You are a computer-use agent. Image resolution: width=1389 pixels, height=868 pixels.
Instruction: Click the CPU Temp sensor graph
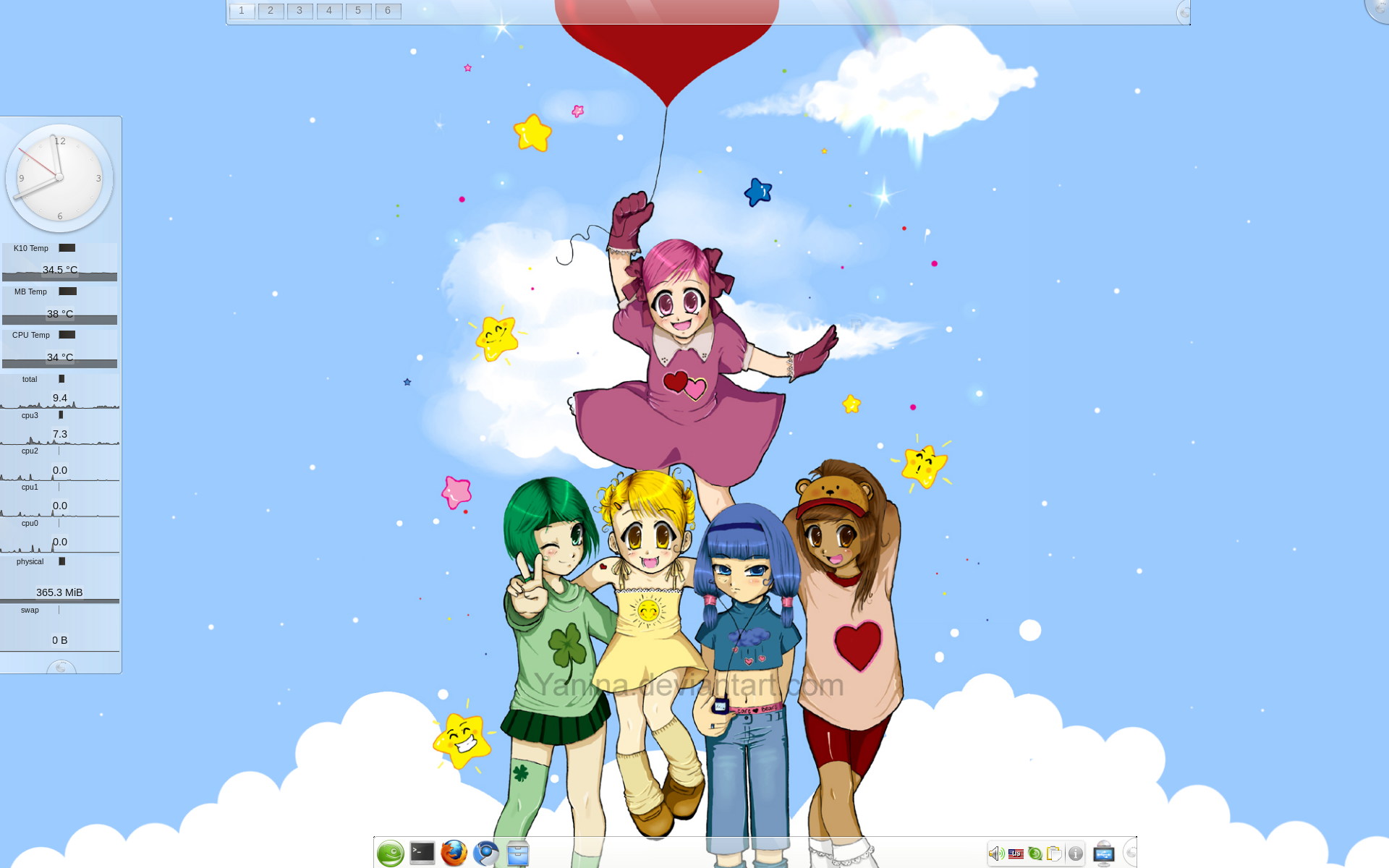(59, 349)
